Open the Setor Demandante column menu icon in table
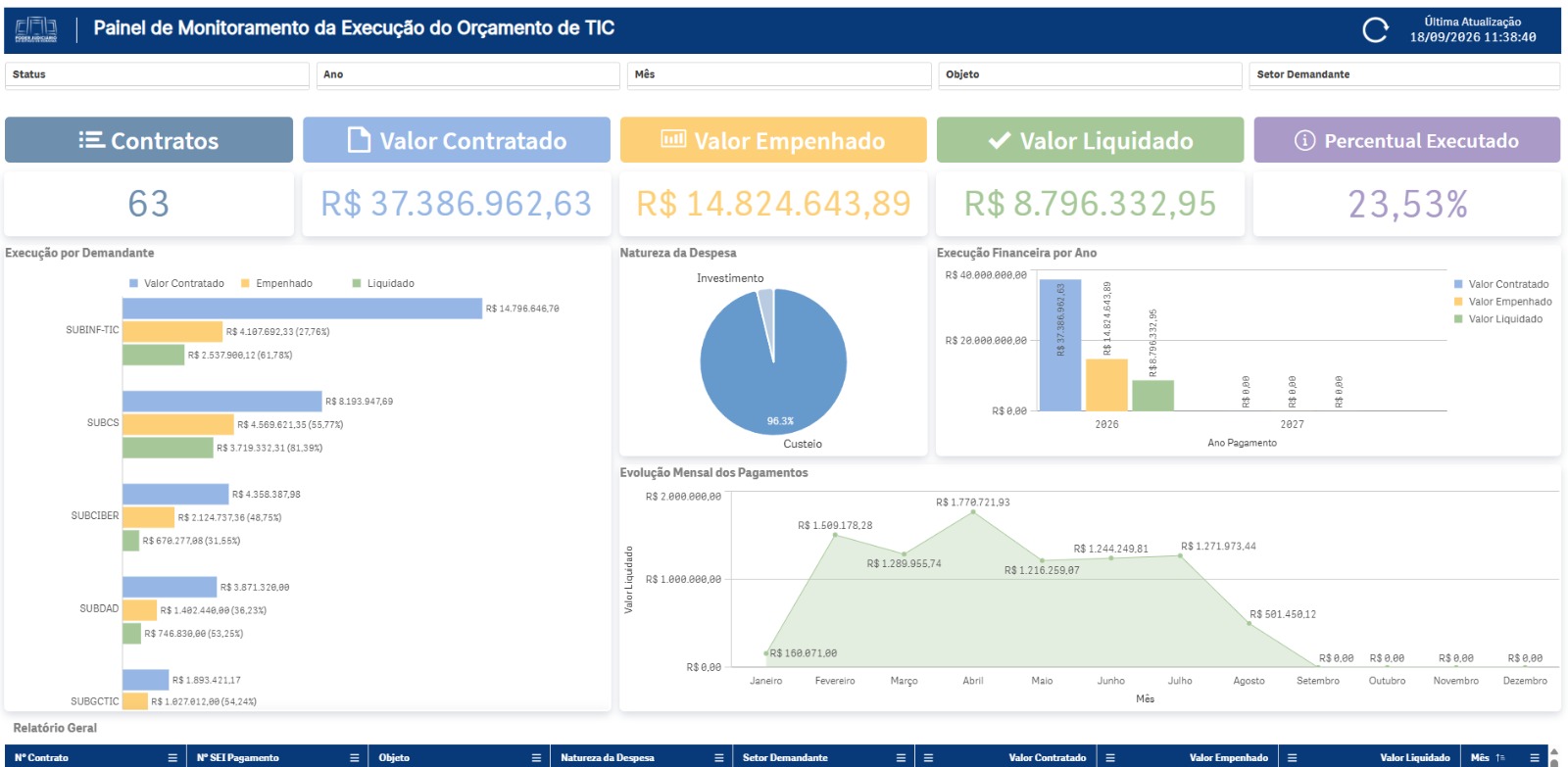Screen dimensions: 1568x767 coord(901,757)
